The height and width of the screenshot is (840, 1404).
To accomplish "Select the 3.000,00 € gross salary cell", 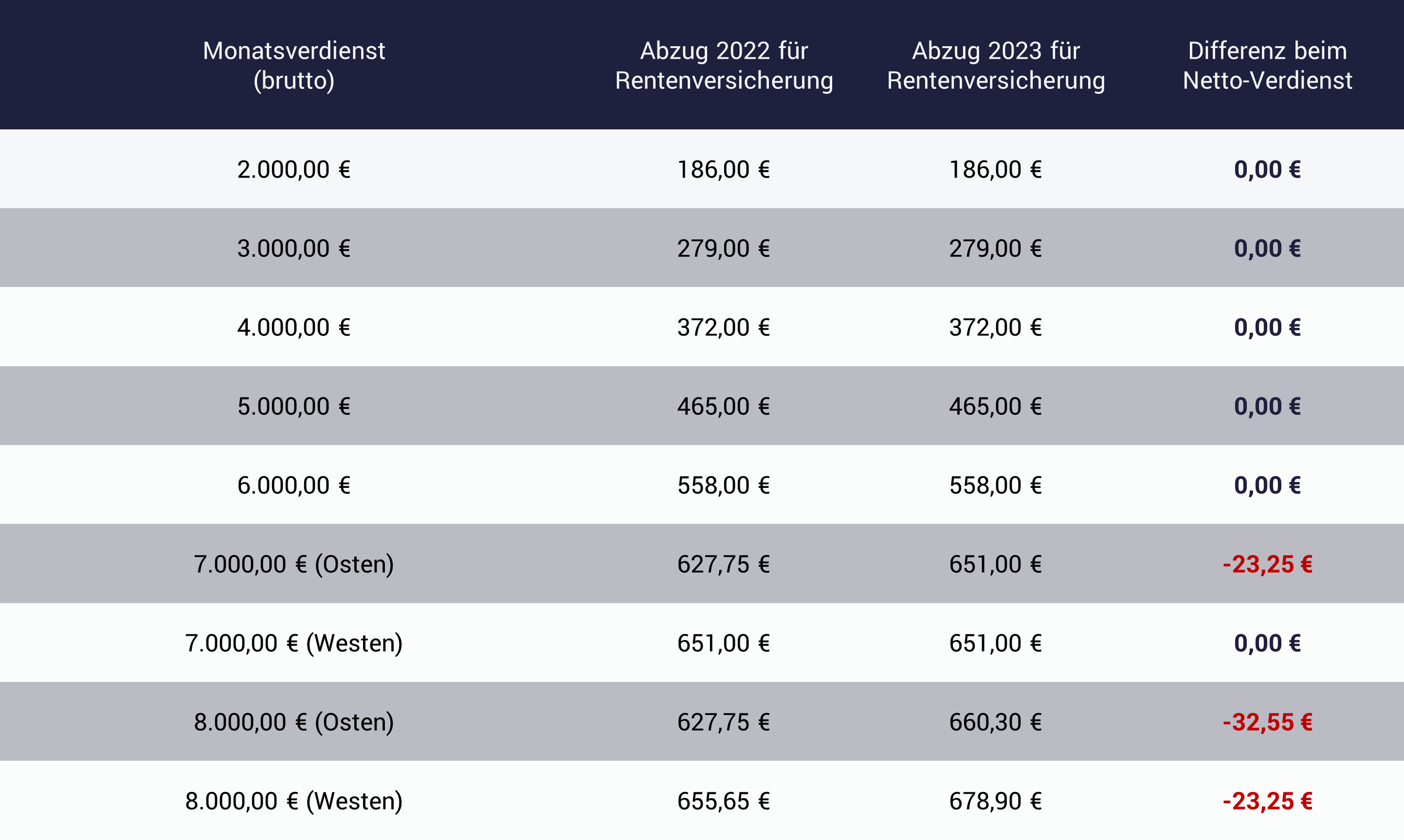I will (x=293, y=248).
